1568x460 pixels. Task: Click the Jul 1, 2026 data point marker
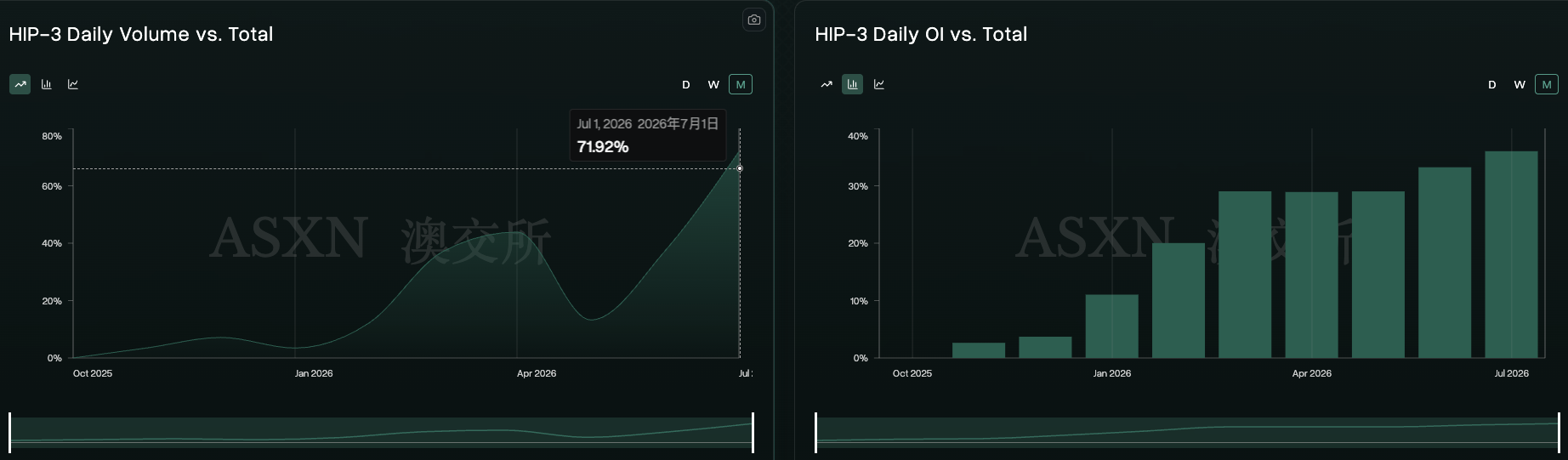740,168
